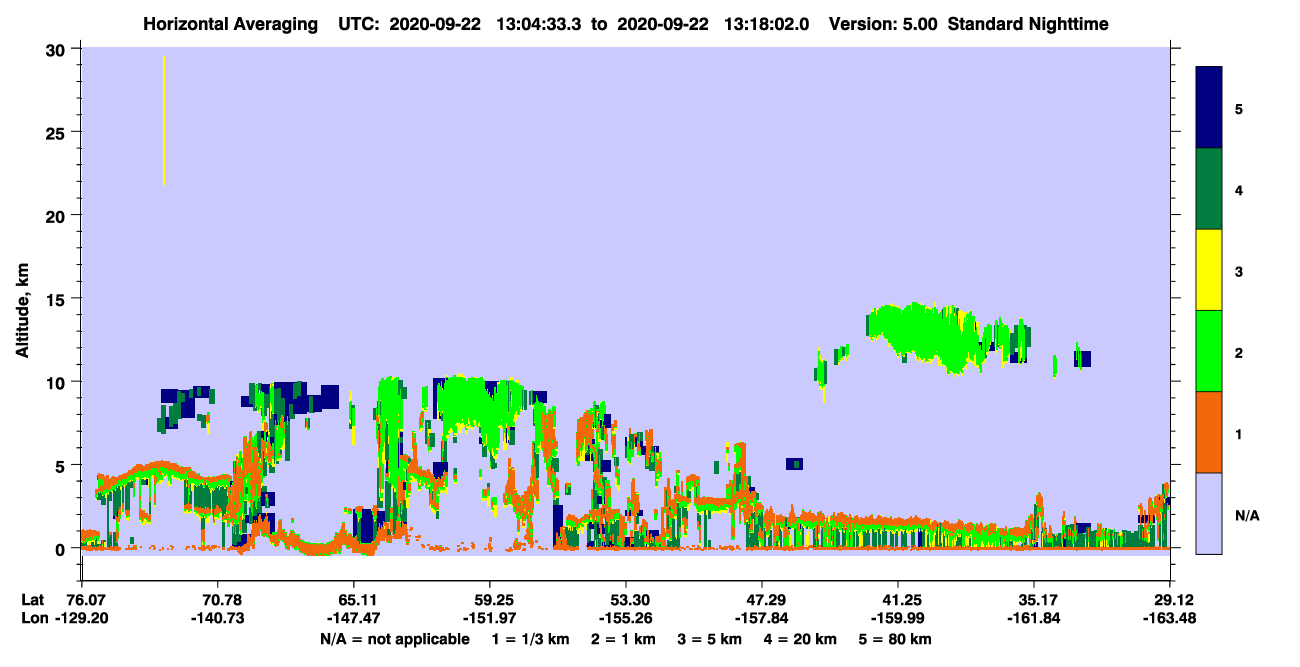Click 'Standard Nighttime' label
The image size is (1300, 667).
click(1028, 24)
